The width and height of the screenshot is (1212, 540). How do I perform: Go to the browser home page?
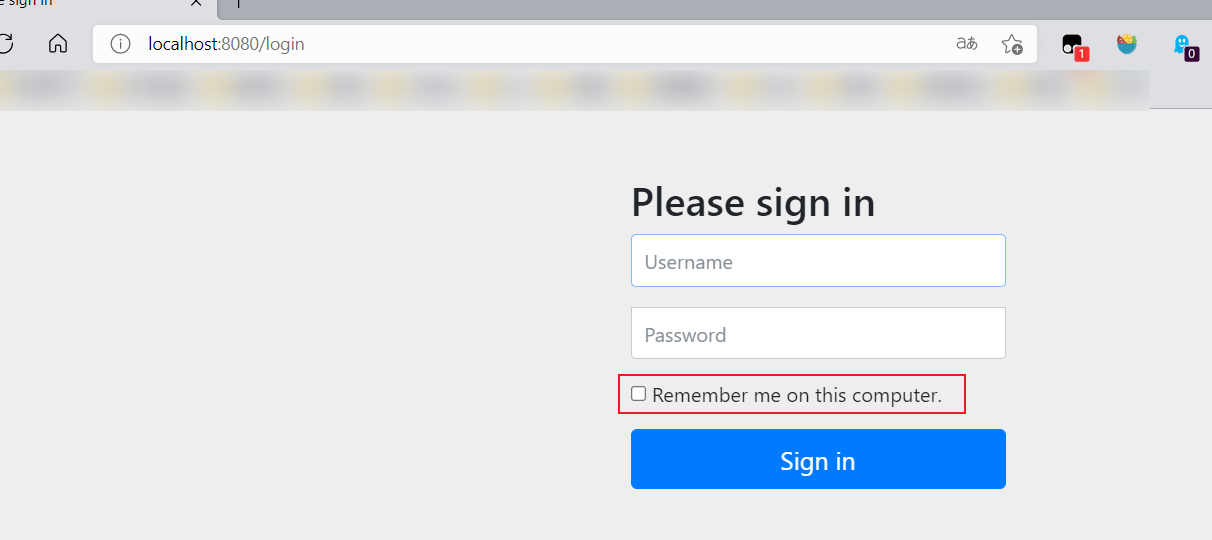[x=58, y=44]
